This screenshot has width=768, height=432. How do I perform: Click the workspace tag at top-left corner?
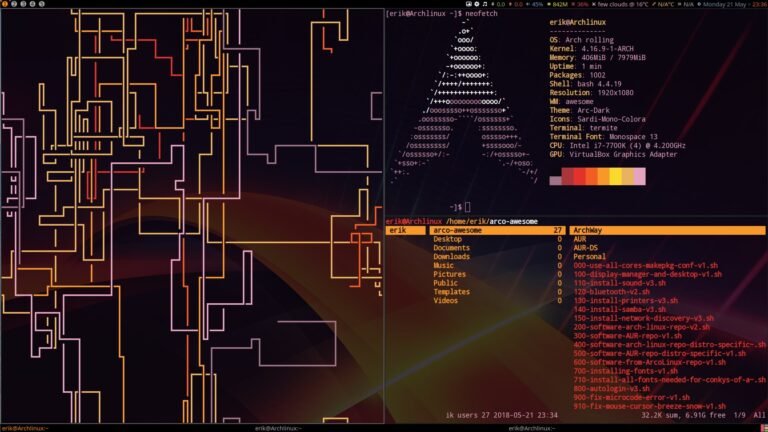(x=4, y=4)
